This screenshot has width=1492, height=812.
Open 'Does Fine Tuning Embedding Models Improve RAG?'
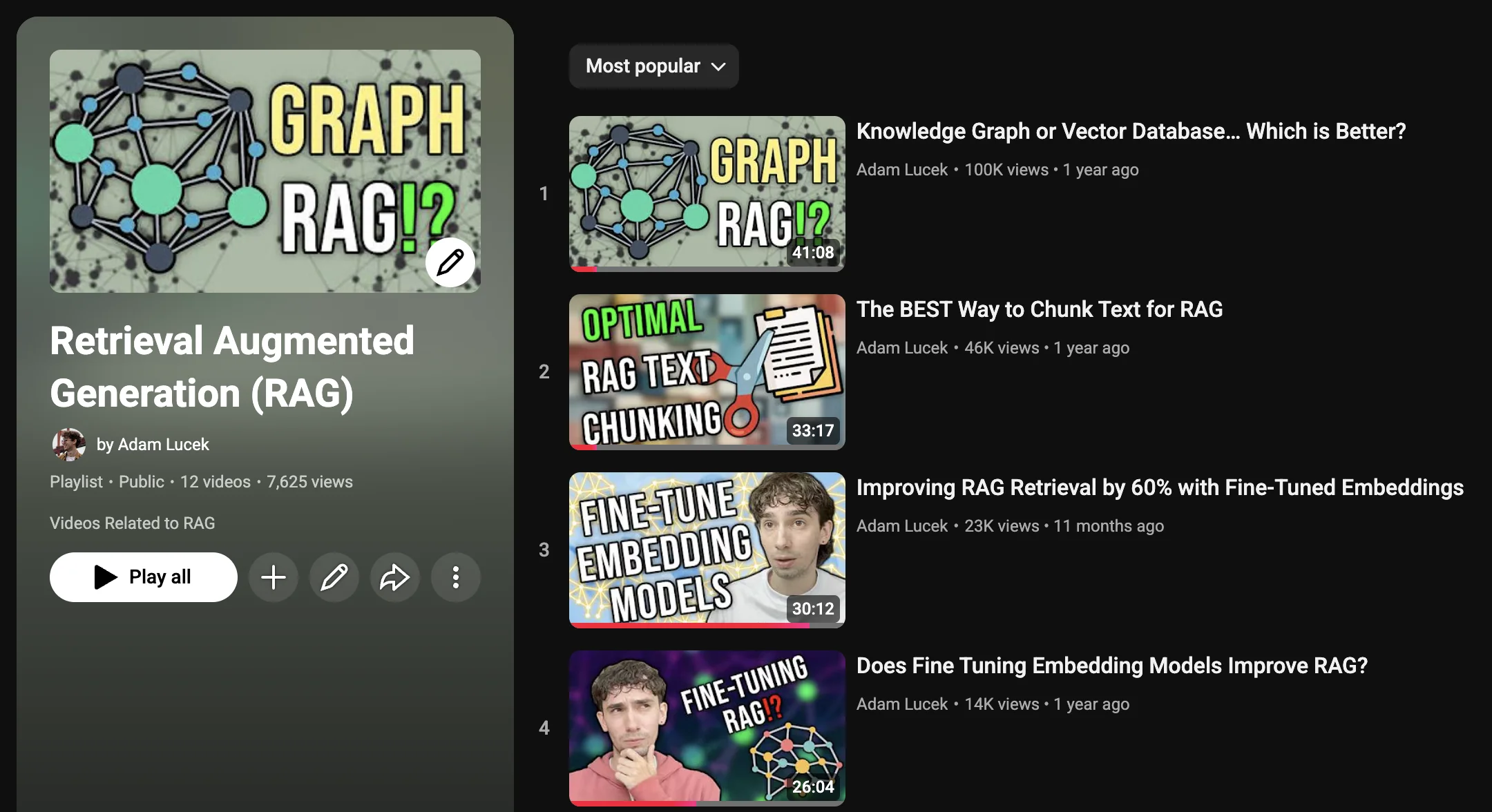click(x=1112, y=665)
